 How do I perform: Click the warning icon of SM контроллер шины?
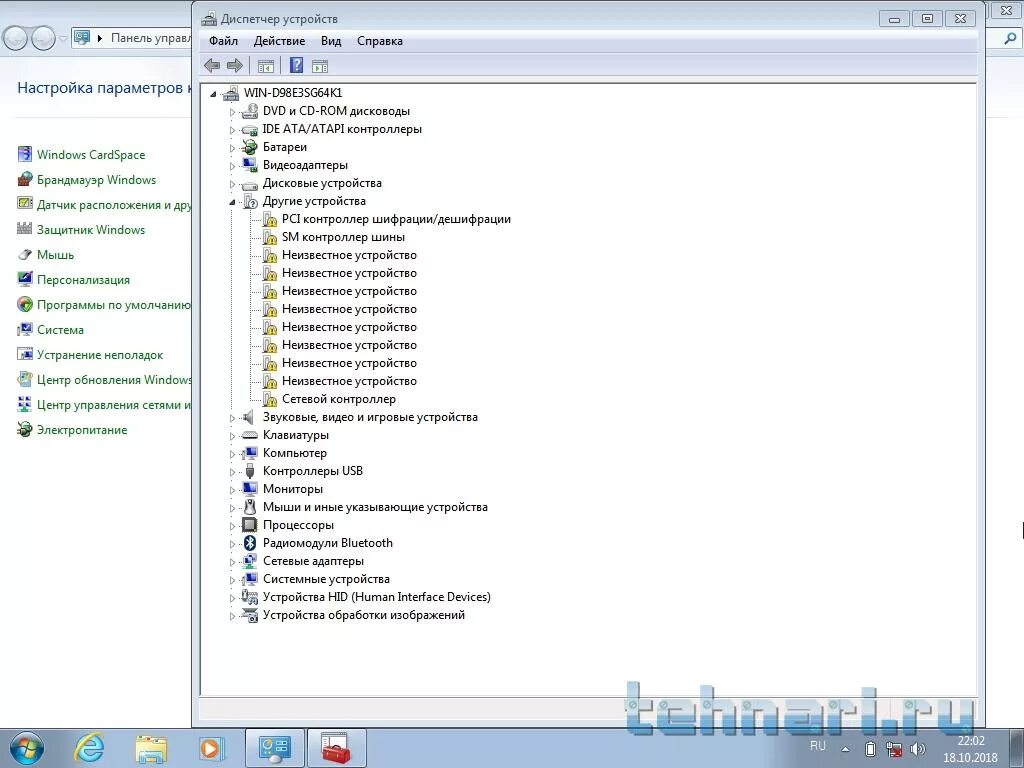tap(270, 237)
